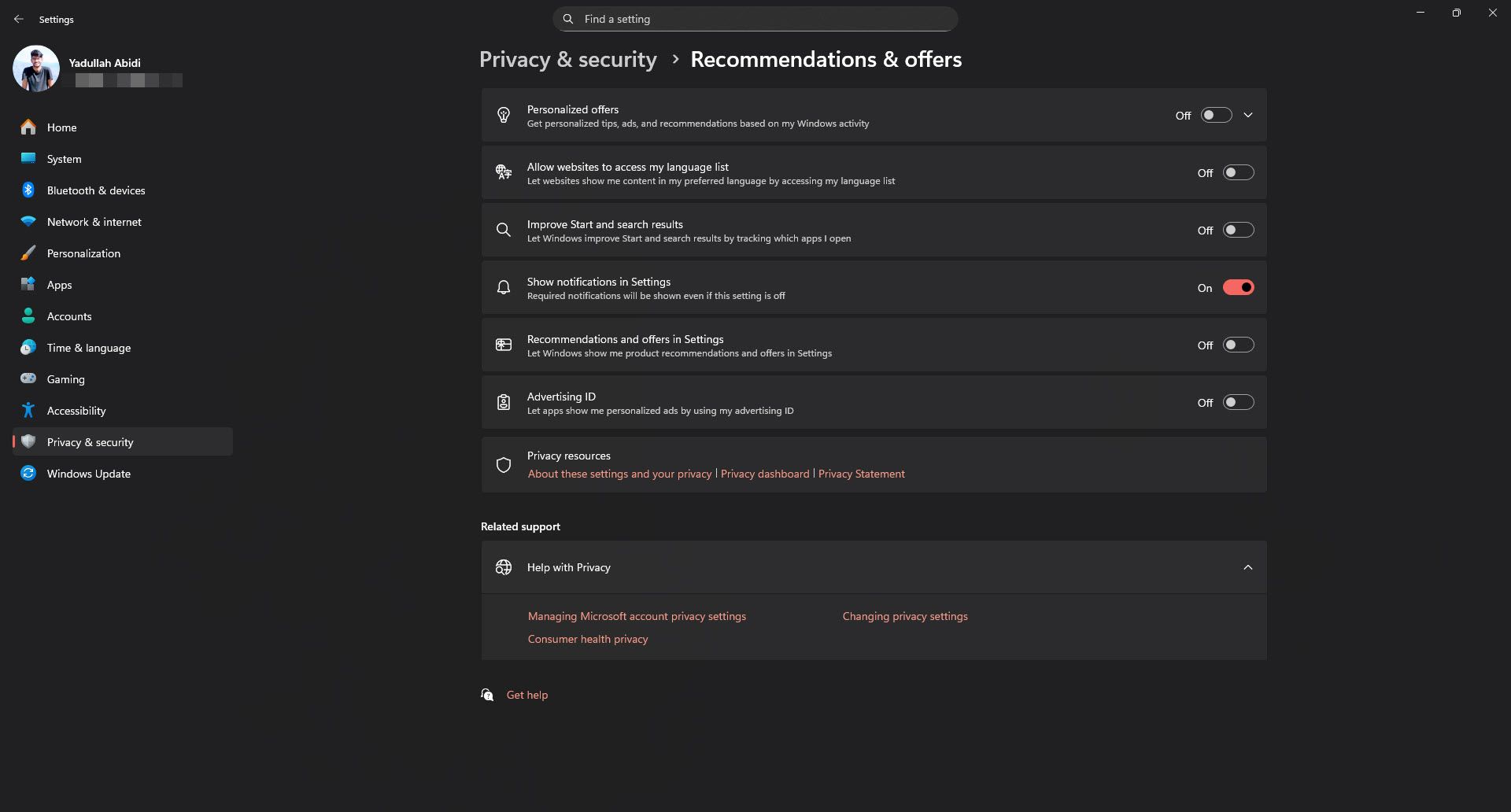This screenshot has height=812, width=1511.
Task: Enable the Advertising ID toggle
Action: click(1237, 401)
